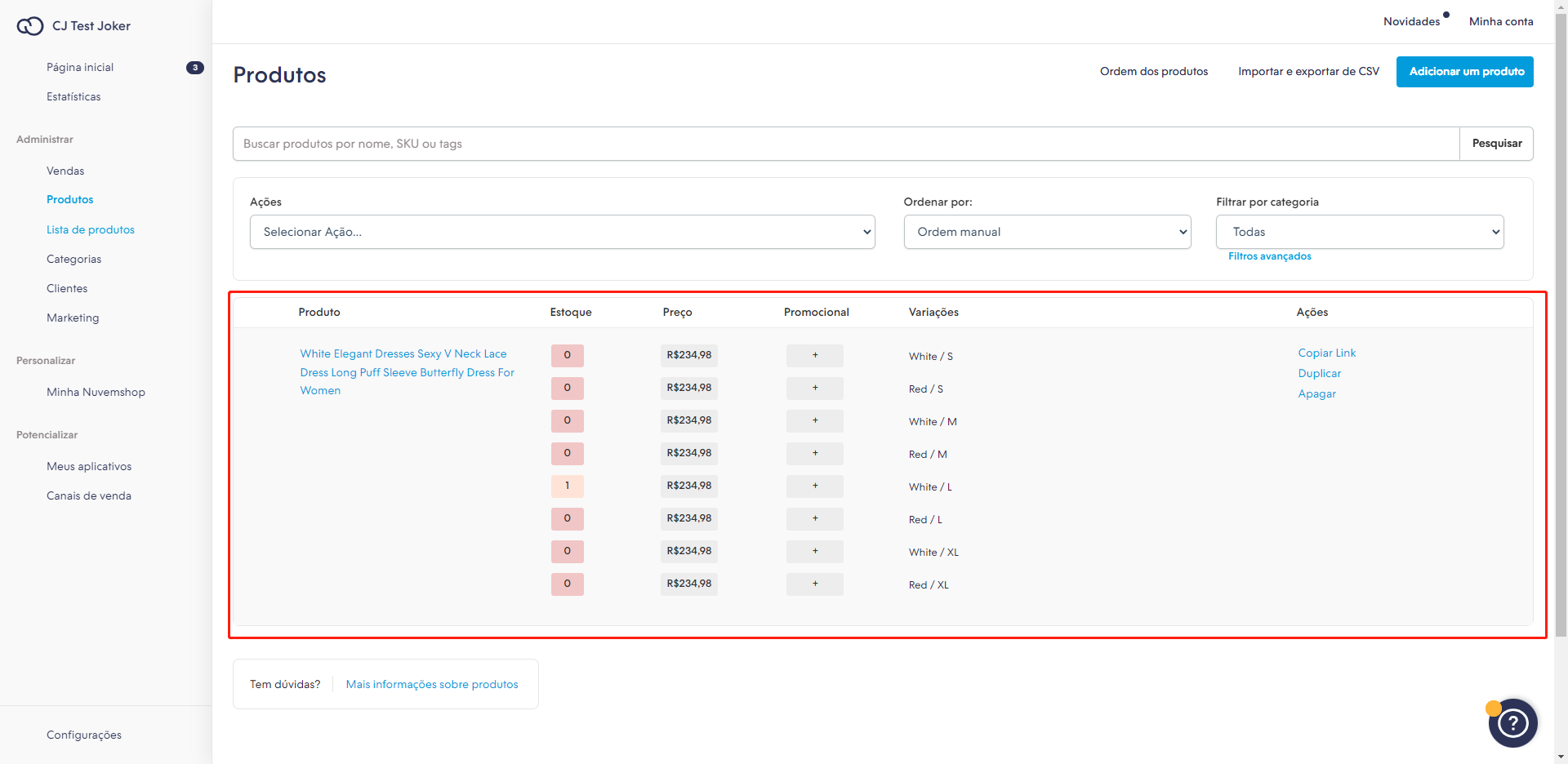The height and width of the screenshot is (764, 1568).
Task: Open the Filtrar por categoria dropdown
Action: coord(1359,232)
